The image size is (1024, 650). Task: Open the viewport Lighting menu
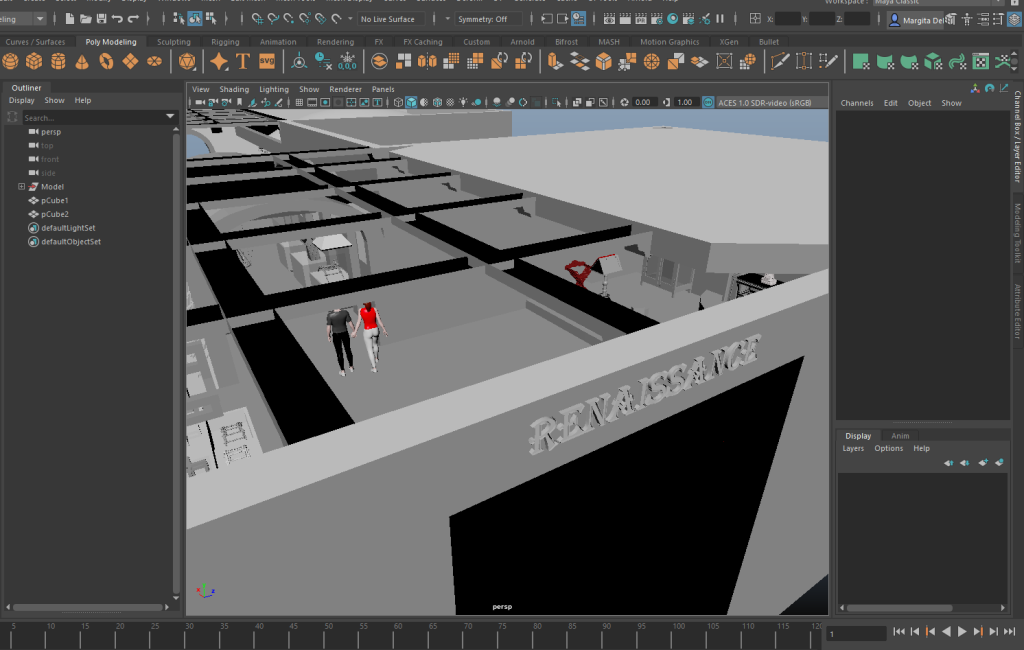[x=274, y=89]
